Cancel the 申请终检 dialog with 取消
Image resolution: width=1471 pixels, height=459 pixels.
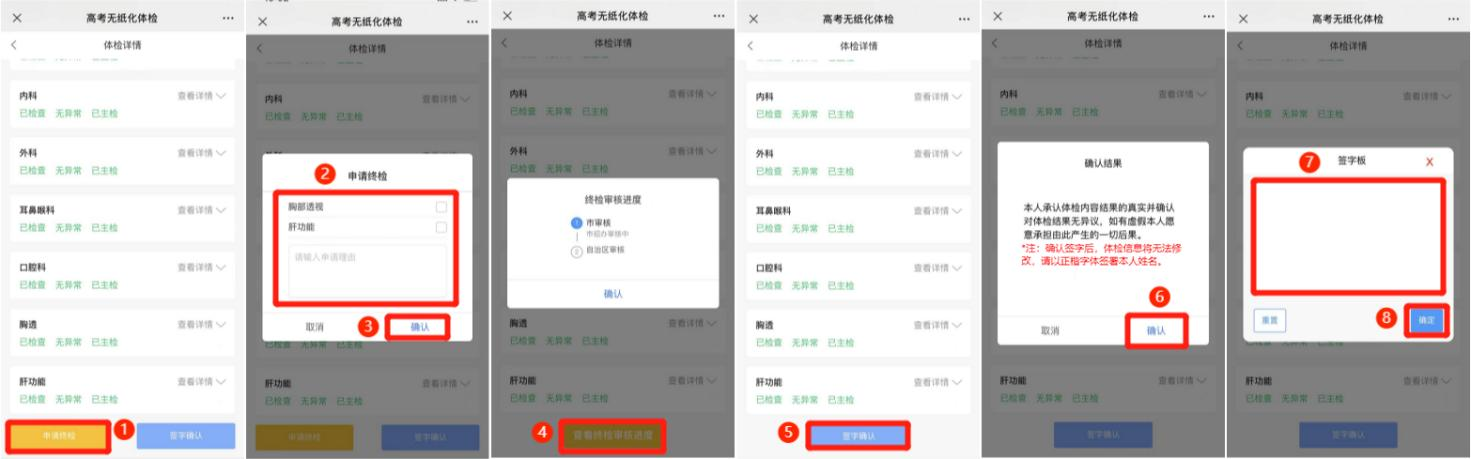314,327
